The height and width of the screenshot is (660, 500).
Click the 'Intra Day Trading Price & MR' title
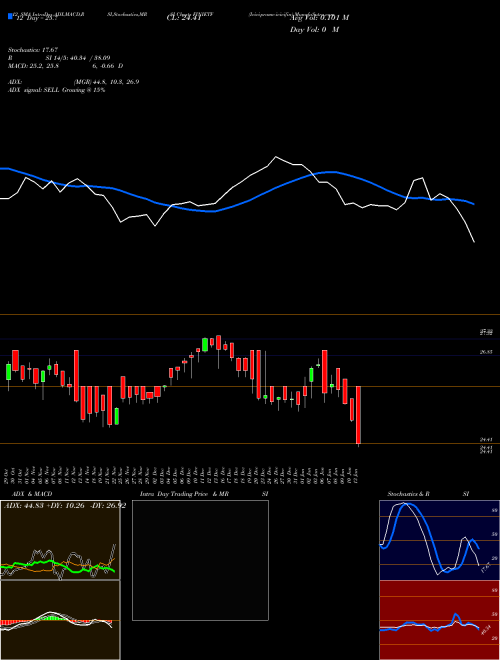(184, 494)
